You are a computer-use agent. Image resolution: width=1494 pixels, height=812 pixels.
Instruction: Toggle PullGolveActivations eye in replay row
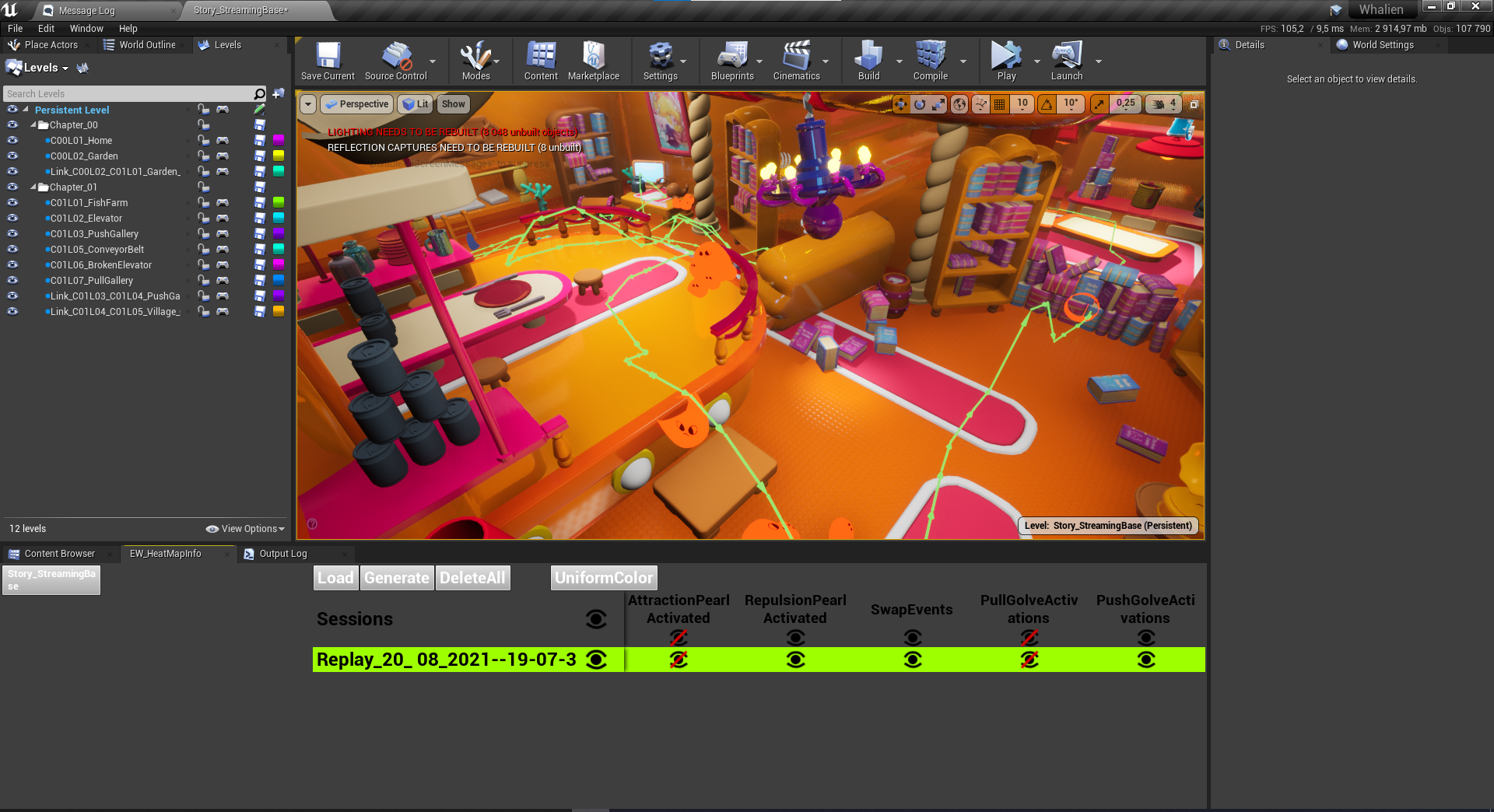click(x=1029, y=660)
